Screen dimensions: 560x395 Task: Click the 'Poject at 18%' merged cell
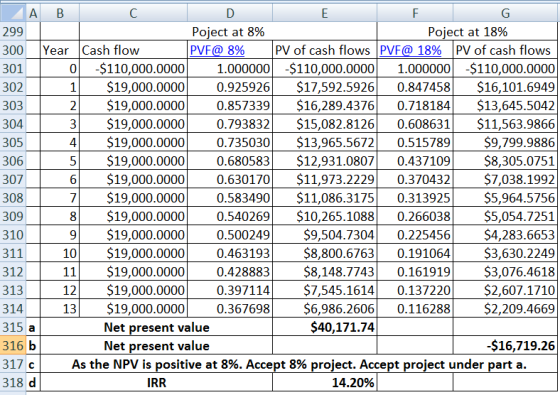(x=468, y=32)
